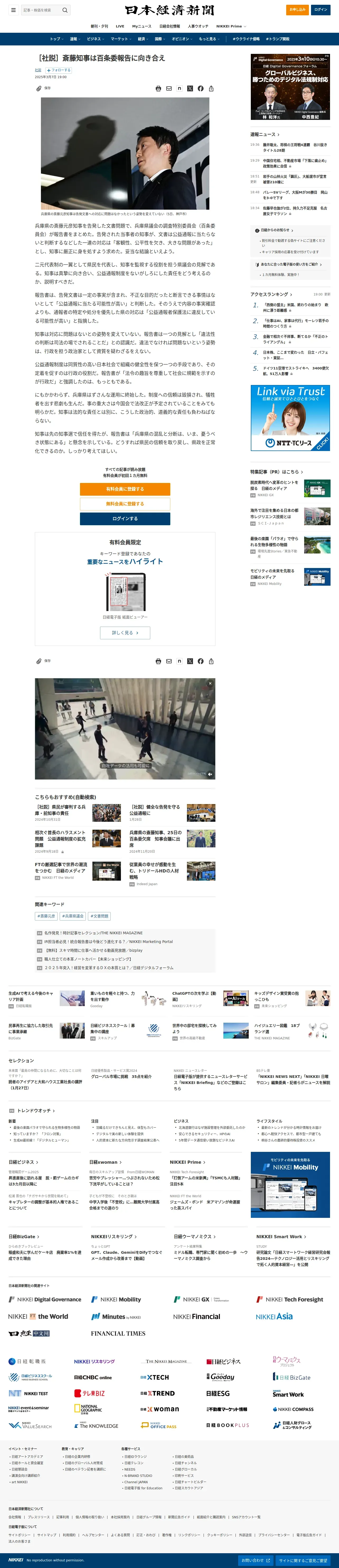Click 有料会員に登録する button
The image size is (339, 1568).
[125, 489]
